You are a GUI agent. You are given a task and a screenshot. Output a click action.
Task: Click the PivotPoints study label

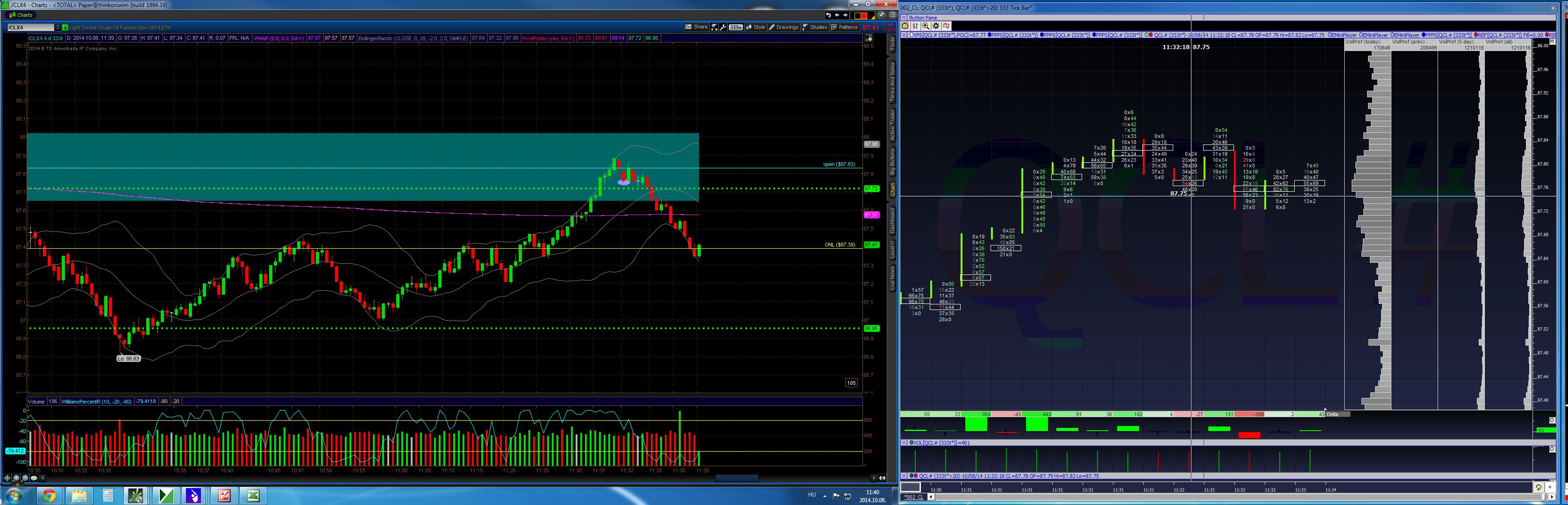pyautogui.click(x=548, y=38)
